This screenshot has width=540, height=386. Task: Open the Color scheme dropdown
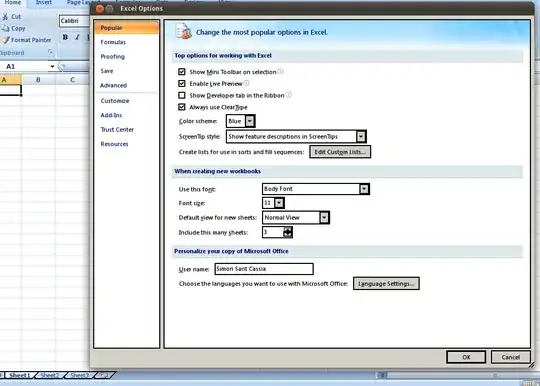pyautogui.click(x=250, y=121)
